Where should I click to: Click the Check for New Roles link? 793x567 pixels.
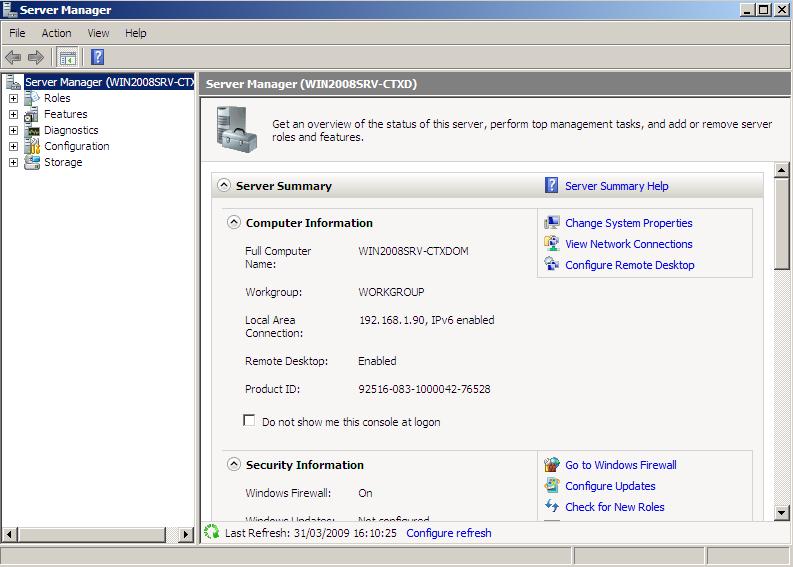(x=614, y=507)
